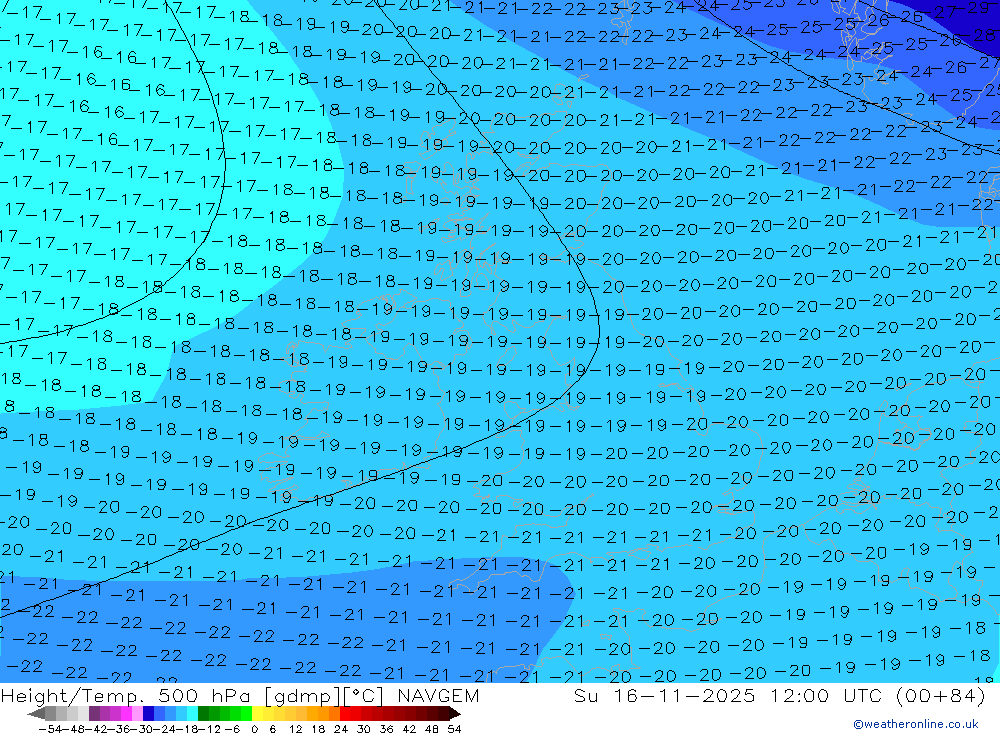Select the dark purple swatch above -42

coord(94,713)
